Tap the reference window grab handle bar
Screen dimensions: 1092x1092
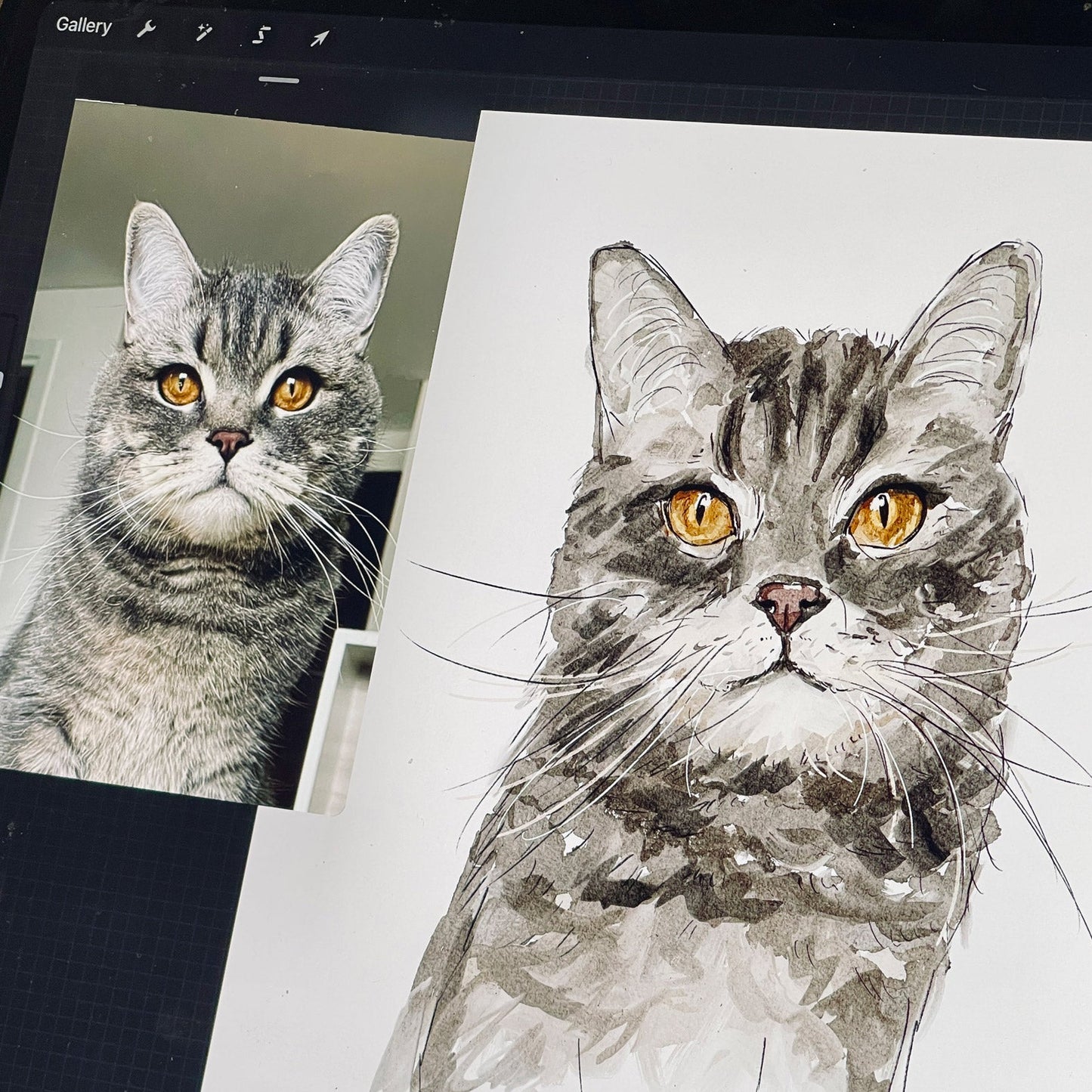coord(279,79)
